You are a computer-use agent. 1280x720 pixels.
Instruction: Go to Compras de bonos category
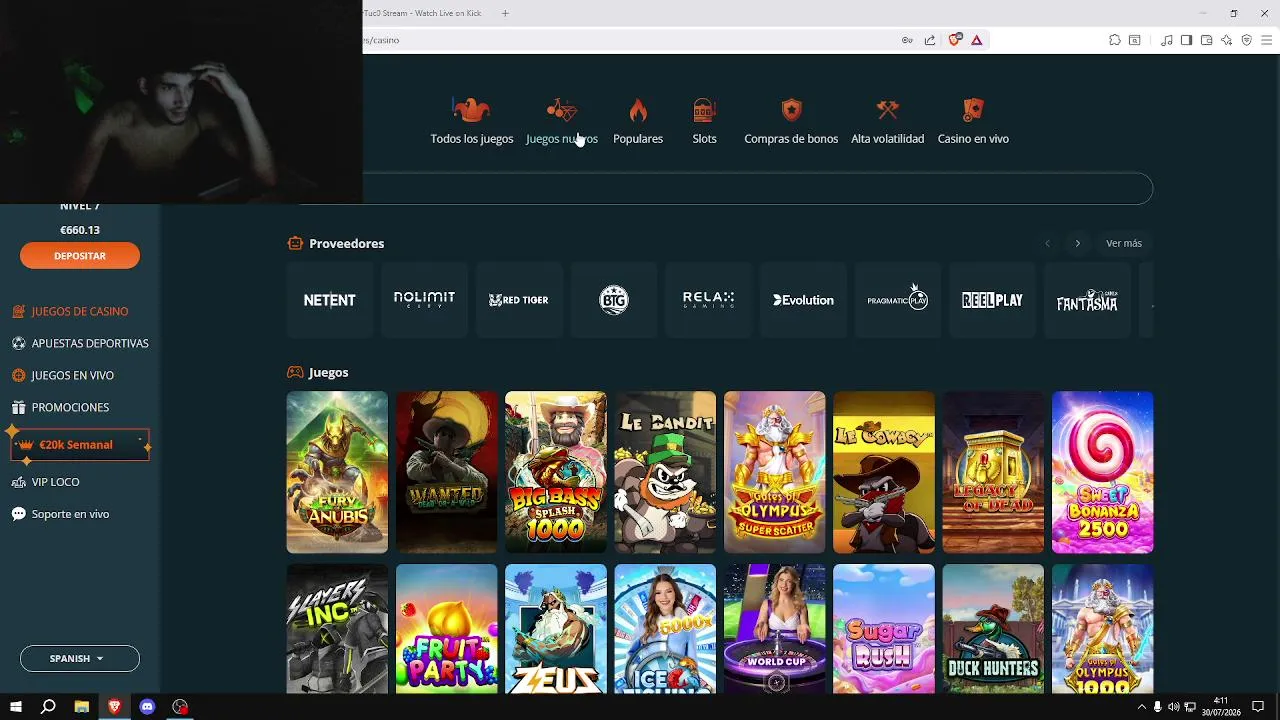tap(791, 122)
